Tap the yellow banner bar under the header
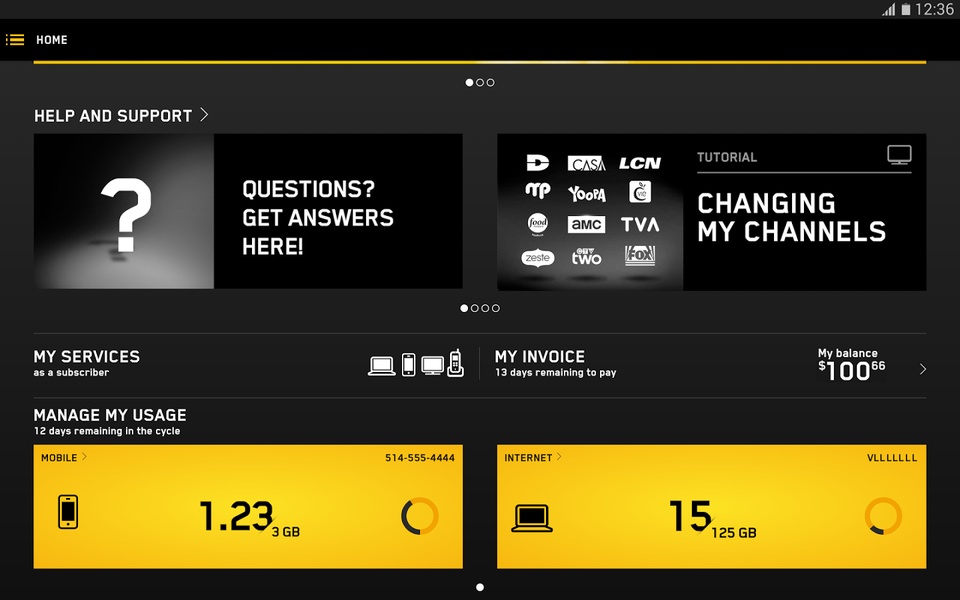Screen dimensions: 960x600 click(x=480, y=62)
